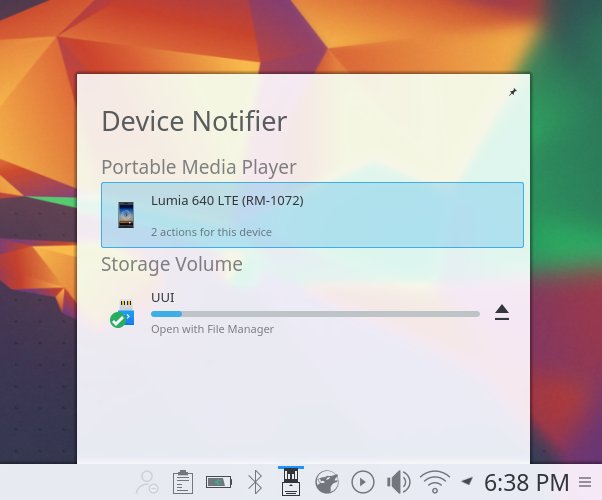Expand hidden system tray icons arrow
This screenshot has height=500, width=602.
tap(466, 482)
